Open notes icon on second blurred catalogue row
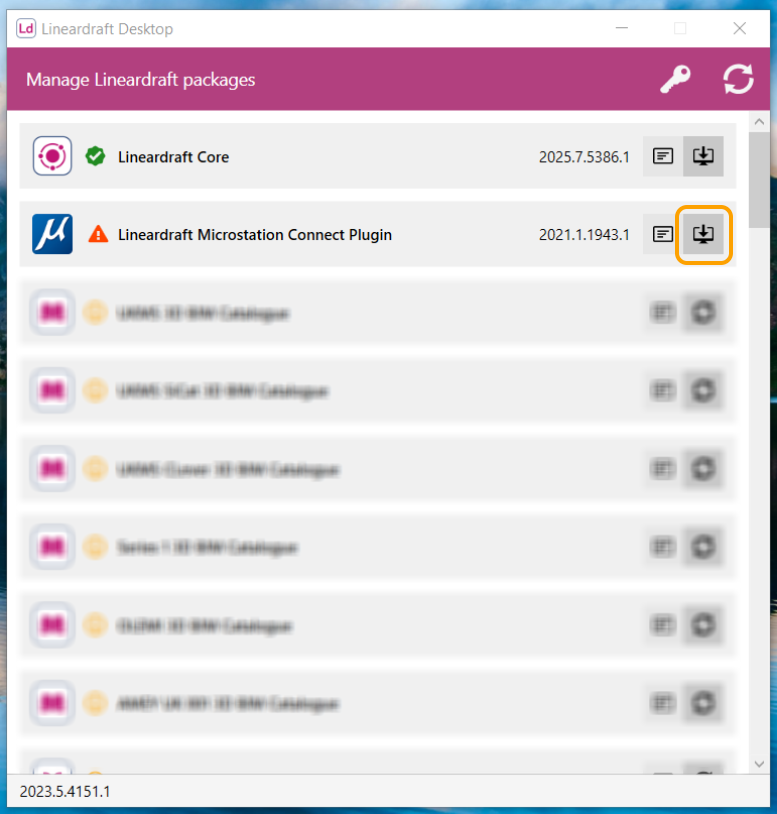 point(663,390)
